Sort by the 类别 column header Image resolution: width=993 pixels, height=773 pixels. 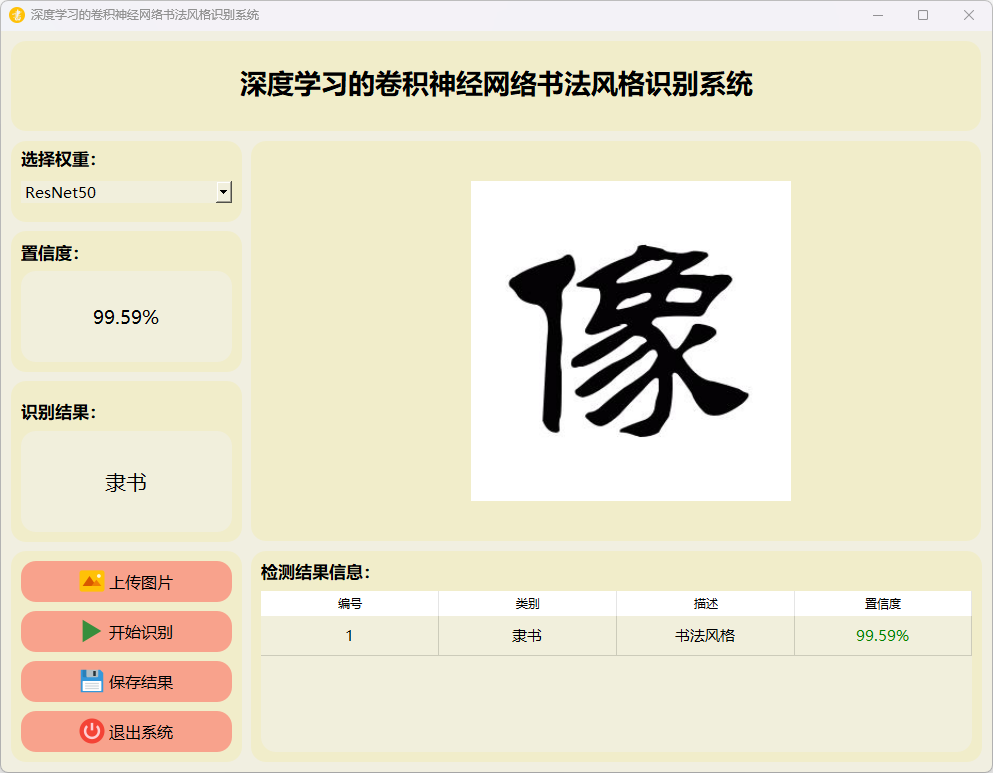click(x=527, y=604)
